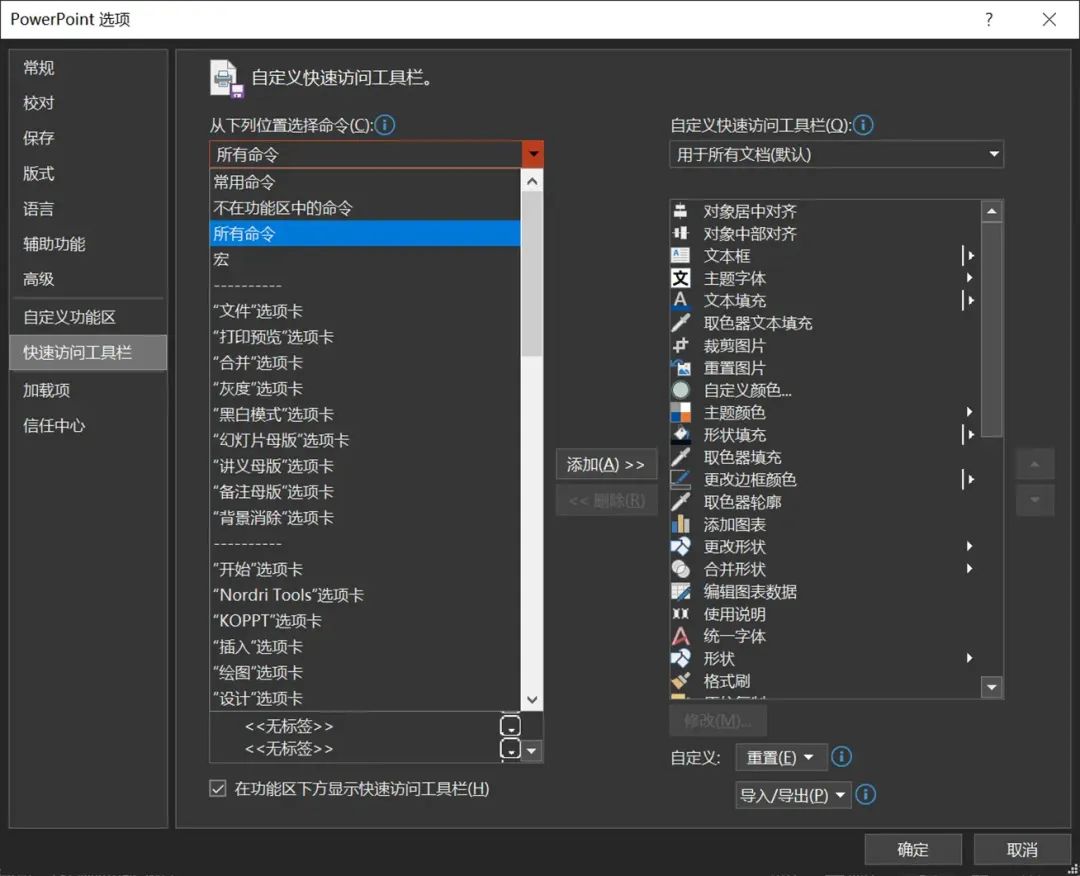Click the 更改形状 icon
Screen dimensions: 1080x876
pos(681,547)
